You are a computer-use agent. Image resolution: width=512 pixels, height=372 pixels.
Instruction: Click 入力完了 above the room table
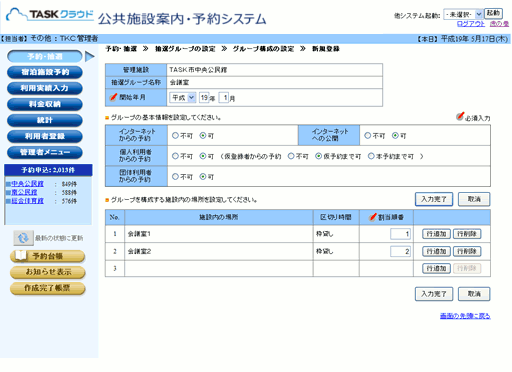point(434,199)
